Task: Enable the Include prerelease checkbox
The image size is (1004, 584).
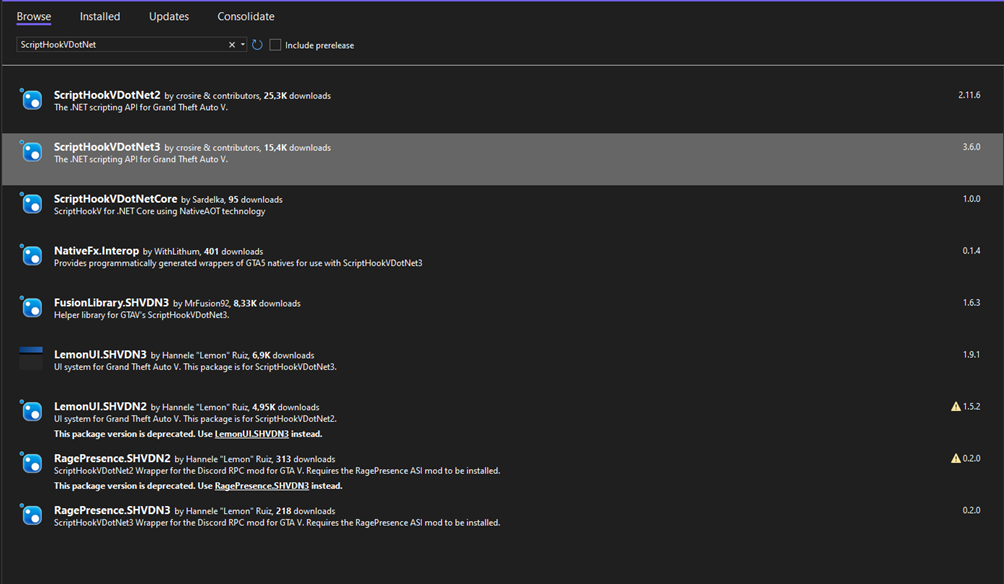Action: (275, 45)
